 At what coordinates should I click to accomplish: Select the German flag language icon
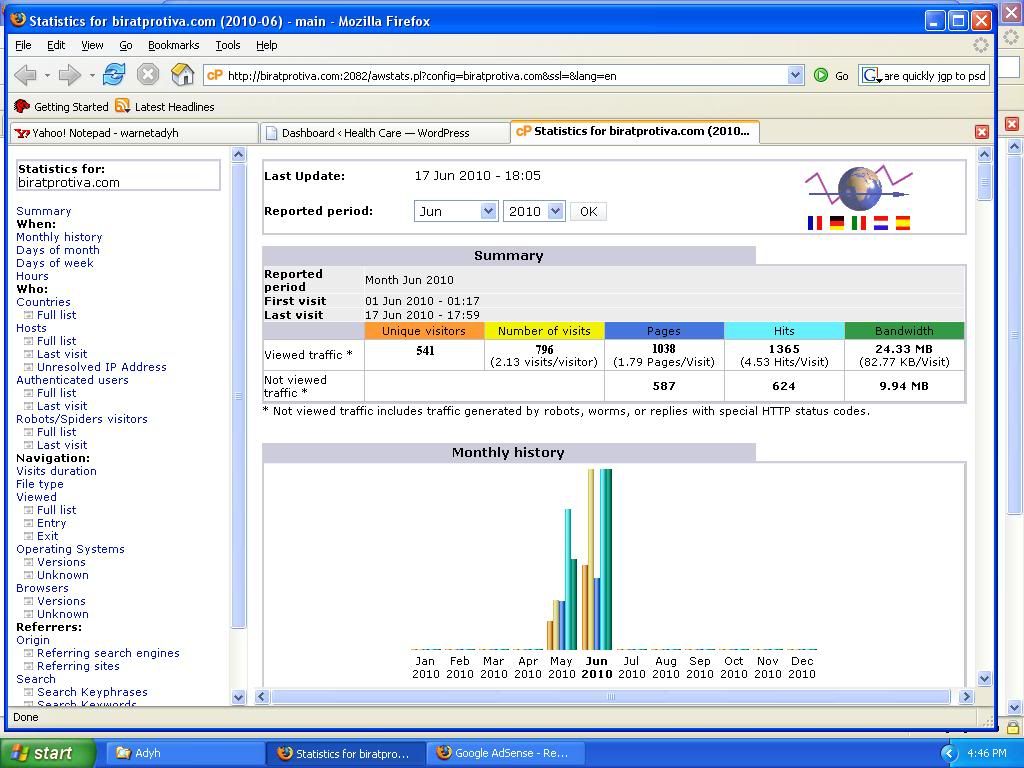pos(837,223)
